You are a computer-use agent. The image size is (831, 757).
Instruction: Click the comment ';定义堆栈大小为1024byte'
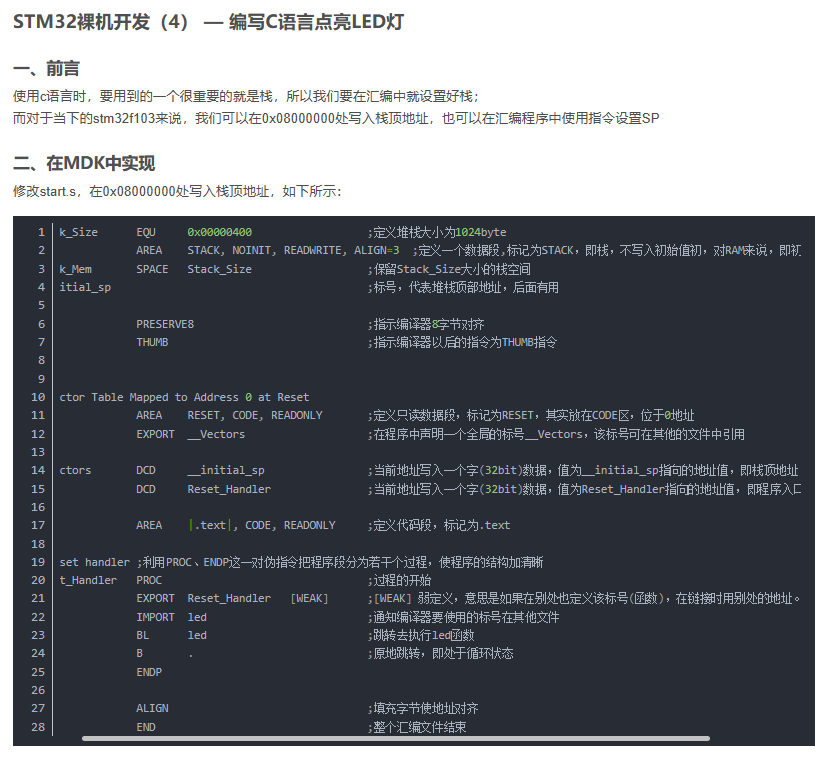[x=437, y=232]
